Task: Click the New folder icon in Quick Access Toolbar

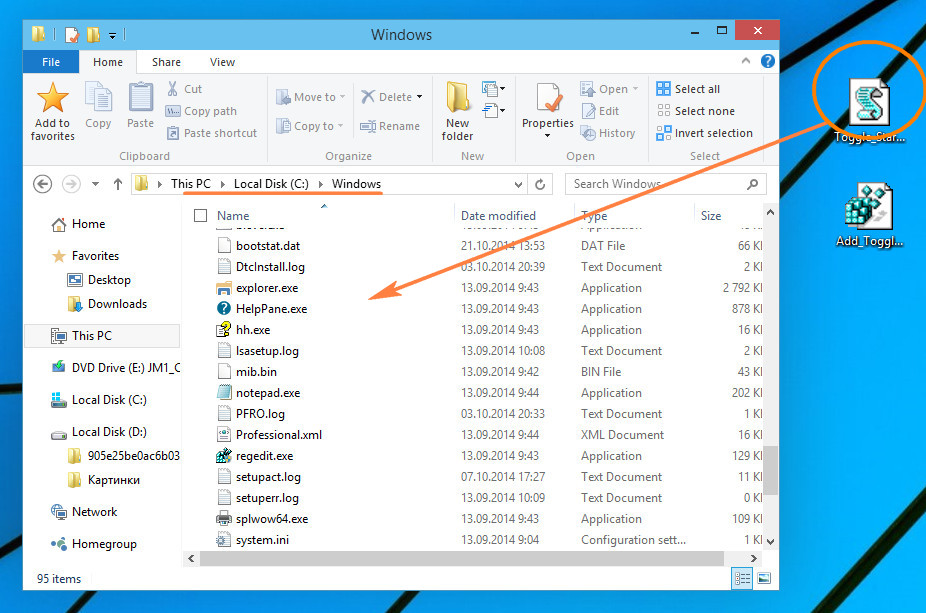Action: click(93, 34)
